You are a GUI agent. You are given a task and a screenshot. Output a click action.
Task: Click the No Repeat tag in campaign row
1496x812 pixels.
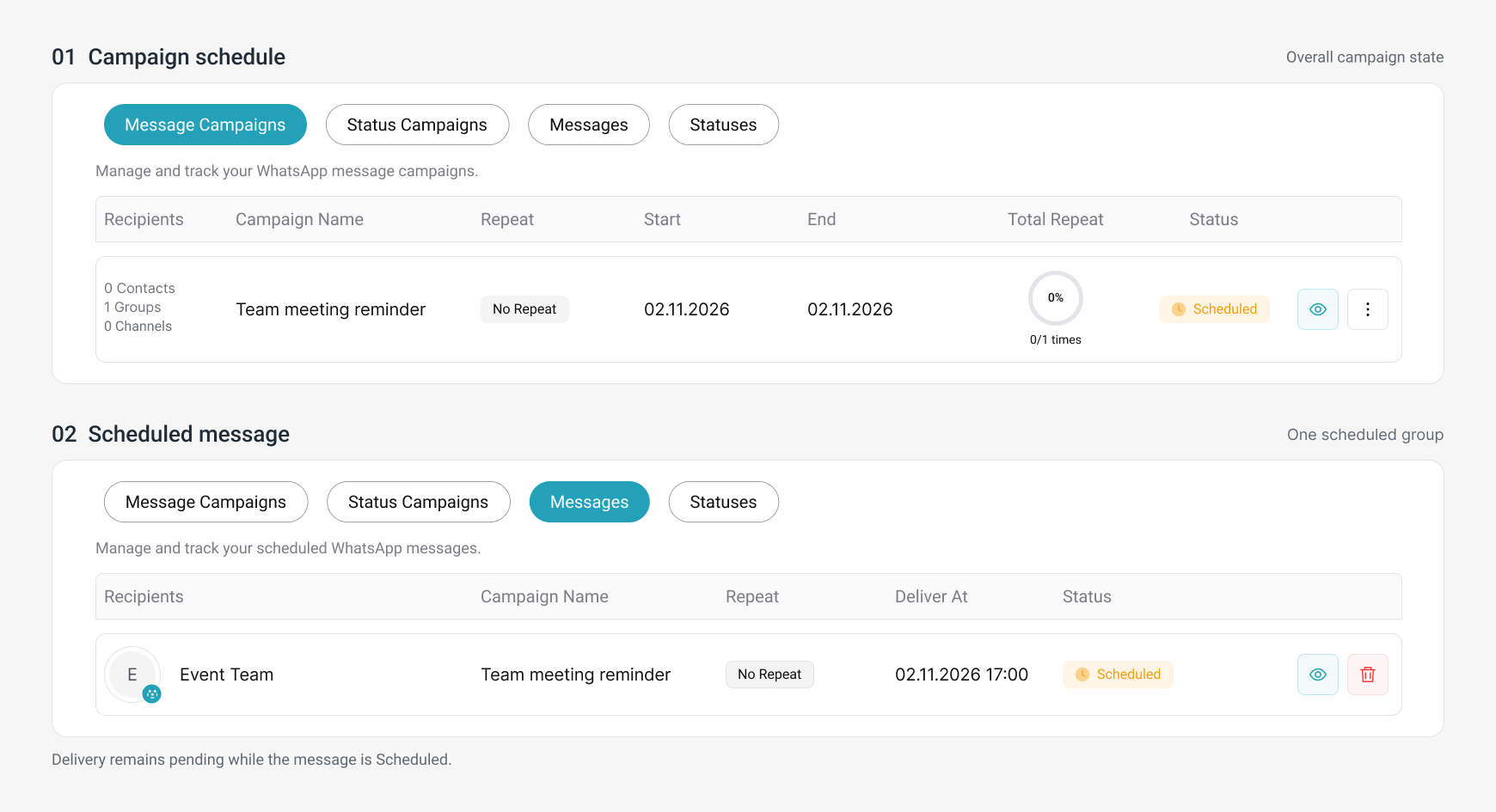(x=524, y=309)
